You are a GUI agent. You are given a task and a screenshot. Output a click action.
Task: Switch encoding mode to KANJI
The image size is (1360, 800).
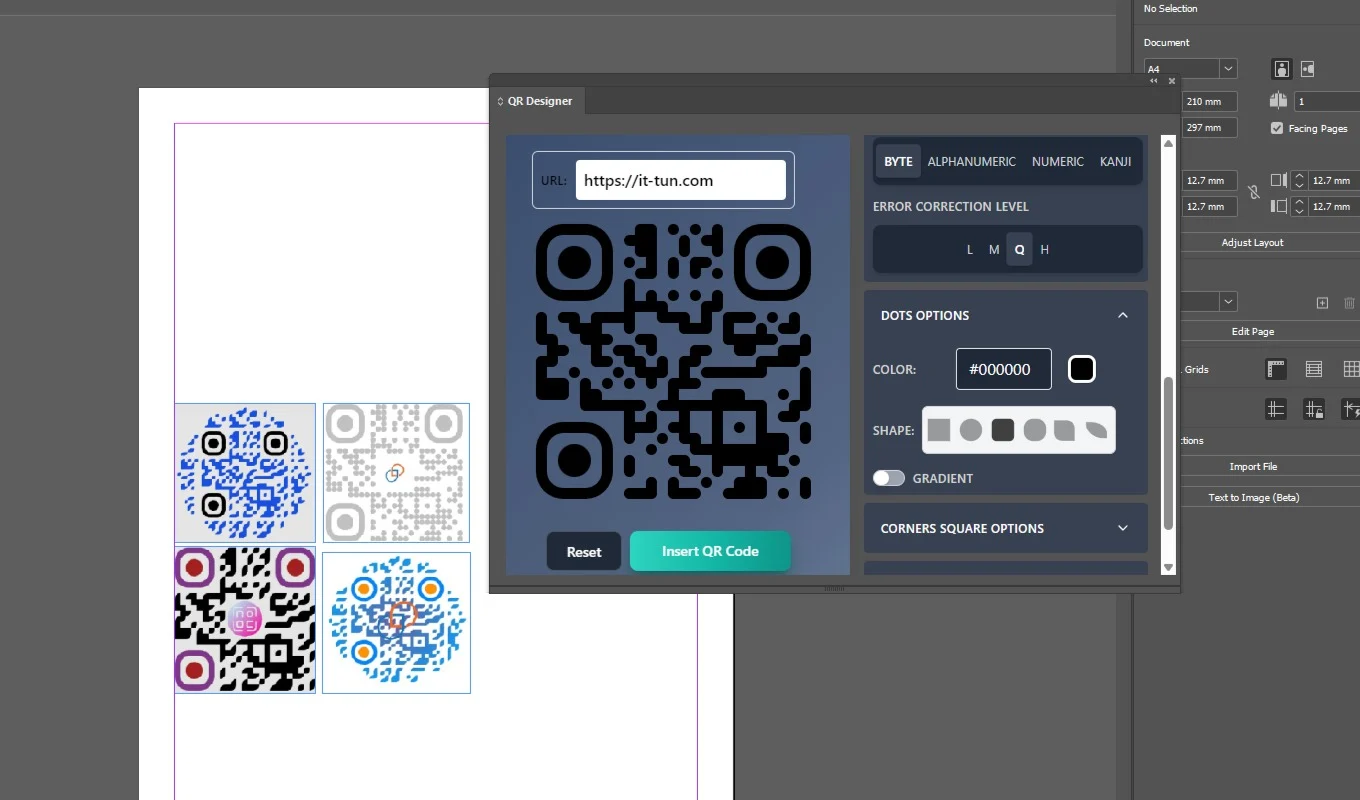(1116, 161)
